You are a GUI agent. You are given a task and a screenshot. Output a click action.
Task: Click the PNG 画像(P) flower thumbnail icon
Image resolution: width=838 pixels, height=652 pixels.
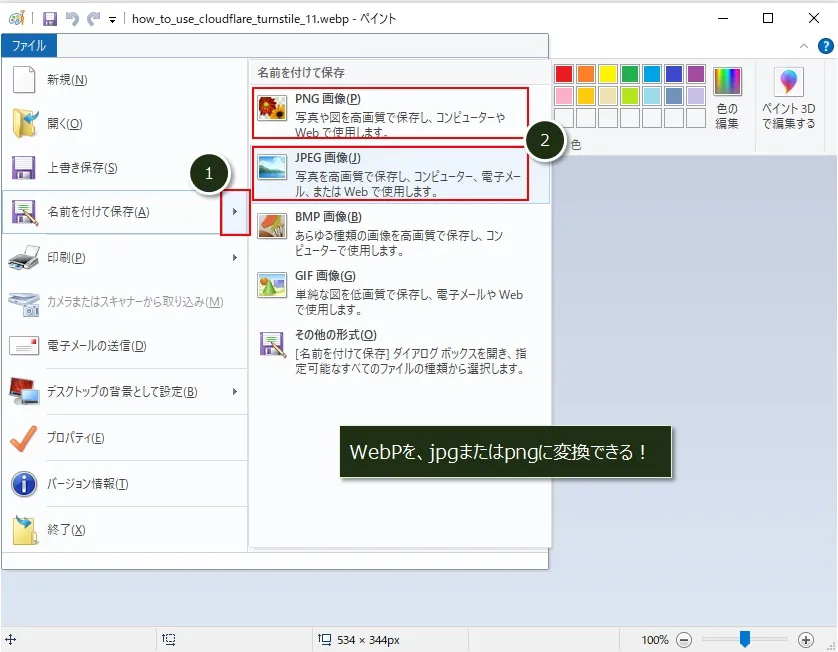point(272,107)
